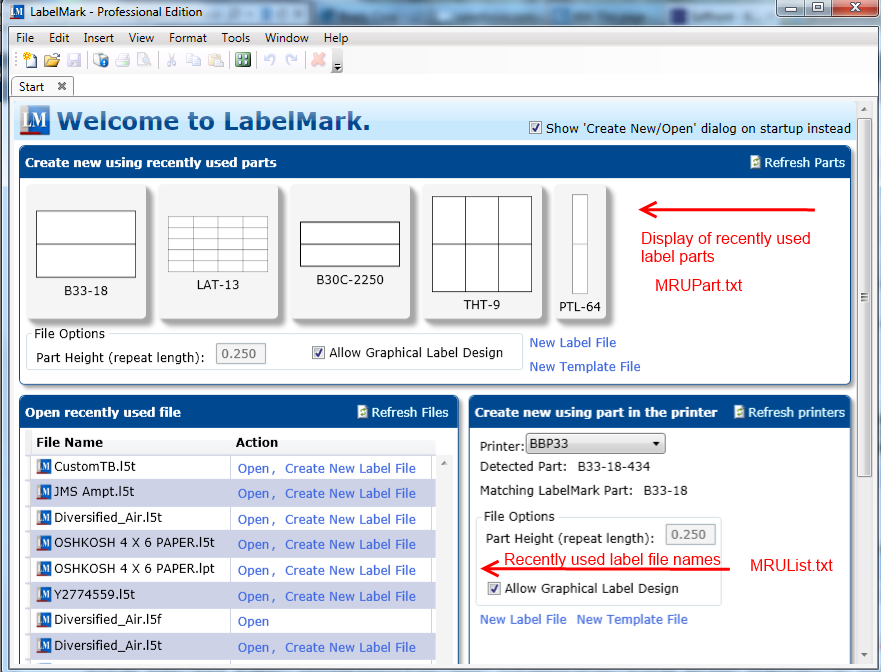Open a file using the Open folder icon
This screenshot has width=881, height=672.
[x=51, y=60]
